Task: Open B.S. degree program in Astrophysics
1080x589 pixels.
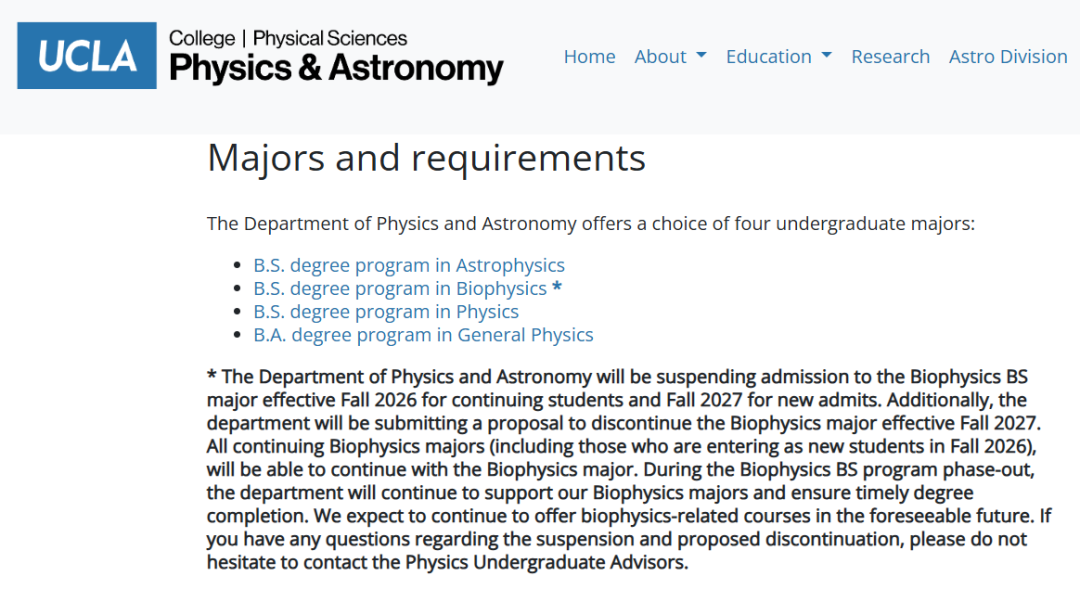Action: pos(409,265)
